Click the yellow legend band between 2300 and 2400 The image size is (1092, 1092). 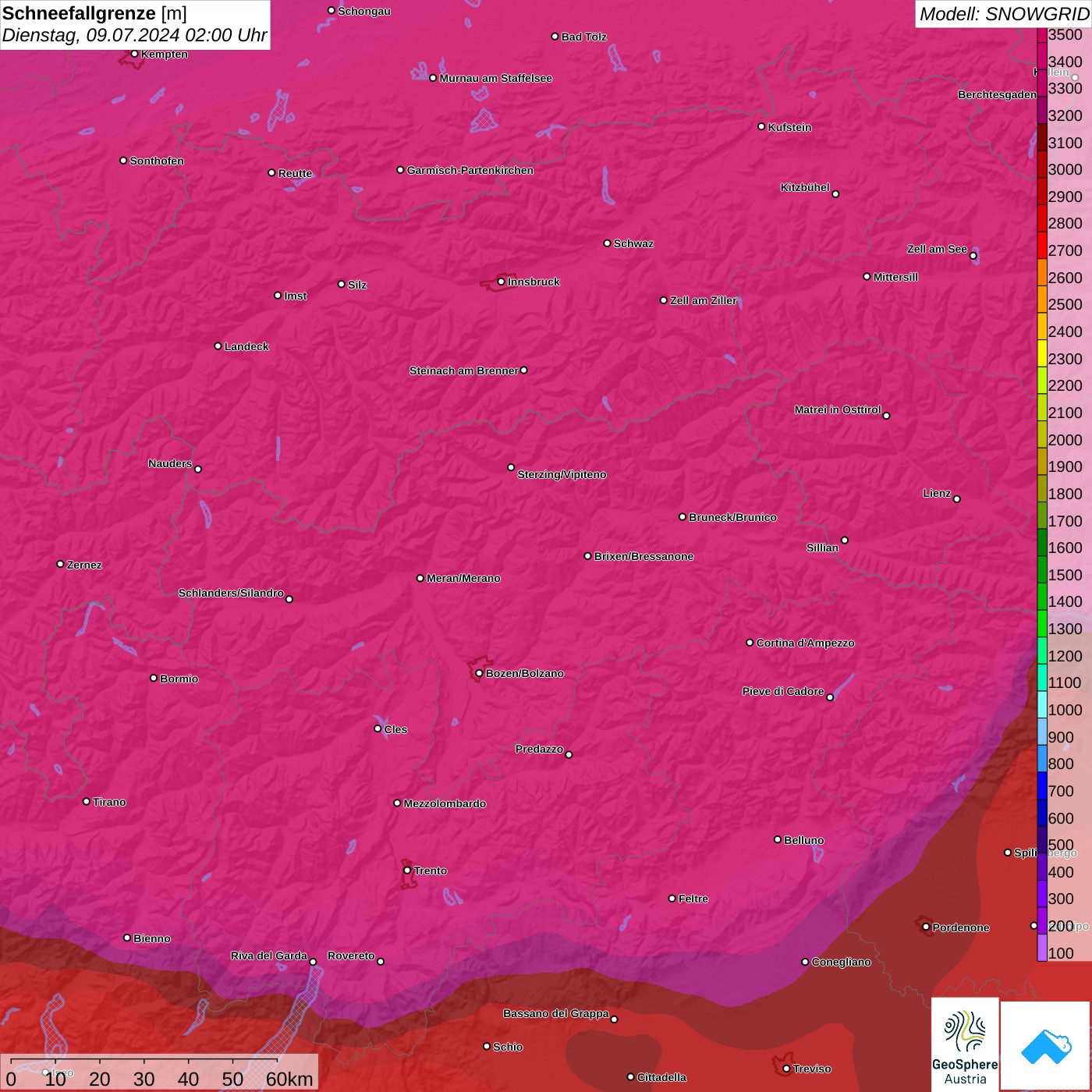click(x=1042, y=352)
